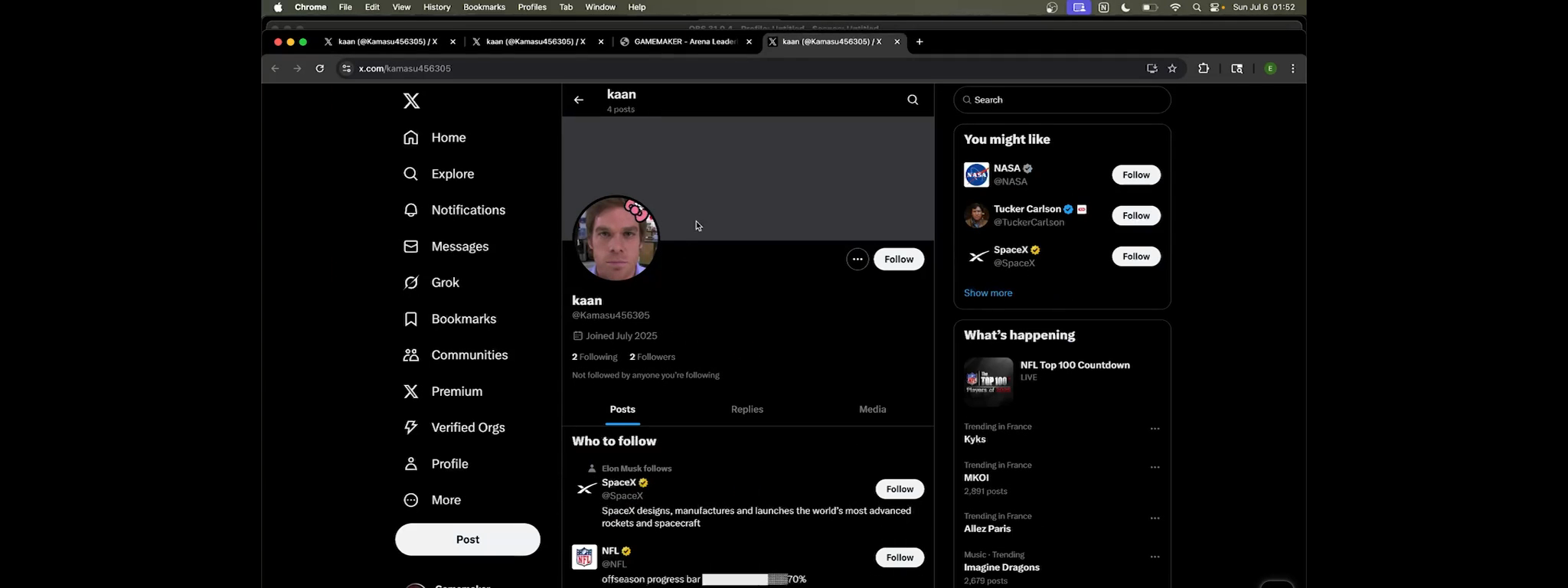Open the Imagine Dragons trending topic
This screenshot has width=1568, height=588.
coord(1062,567)
